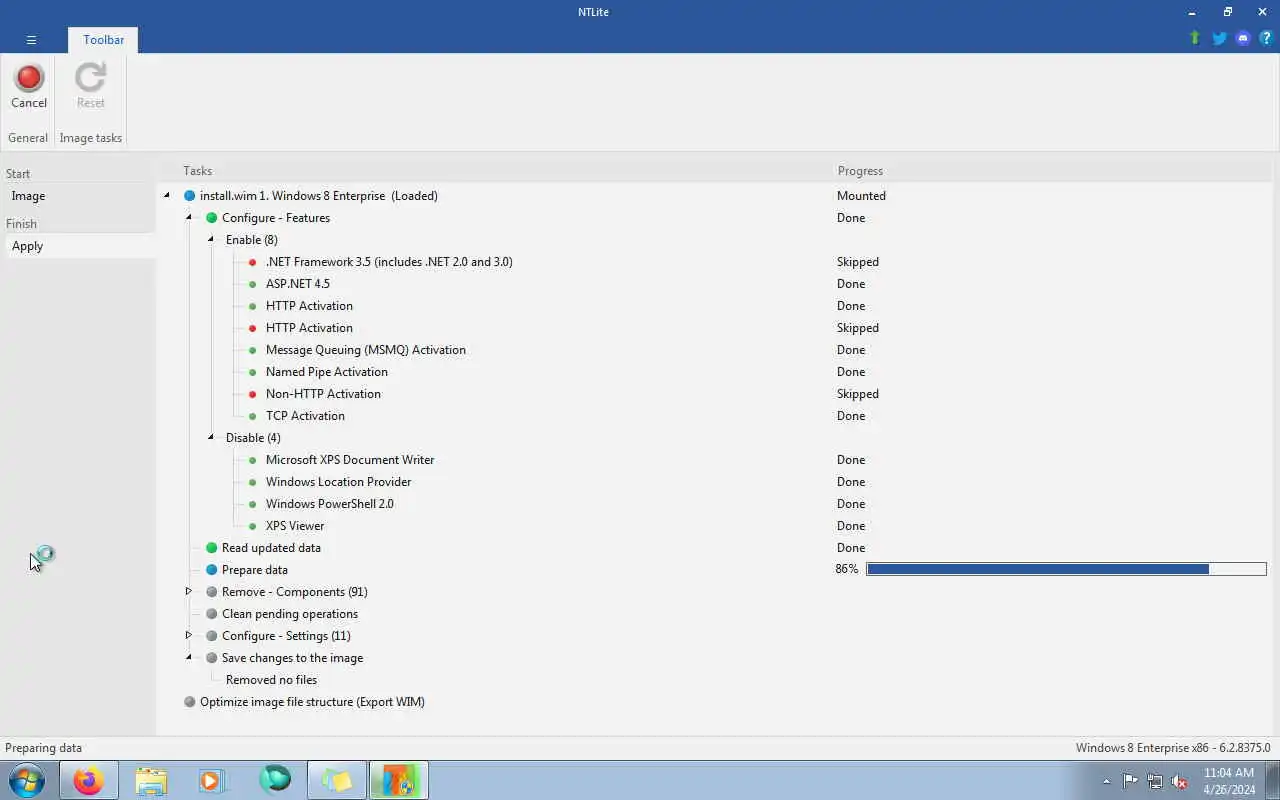Screen dimensions: 1280x800
Task: Open the Apply page in sidebar
Action: 78,246
